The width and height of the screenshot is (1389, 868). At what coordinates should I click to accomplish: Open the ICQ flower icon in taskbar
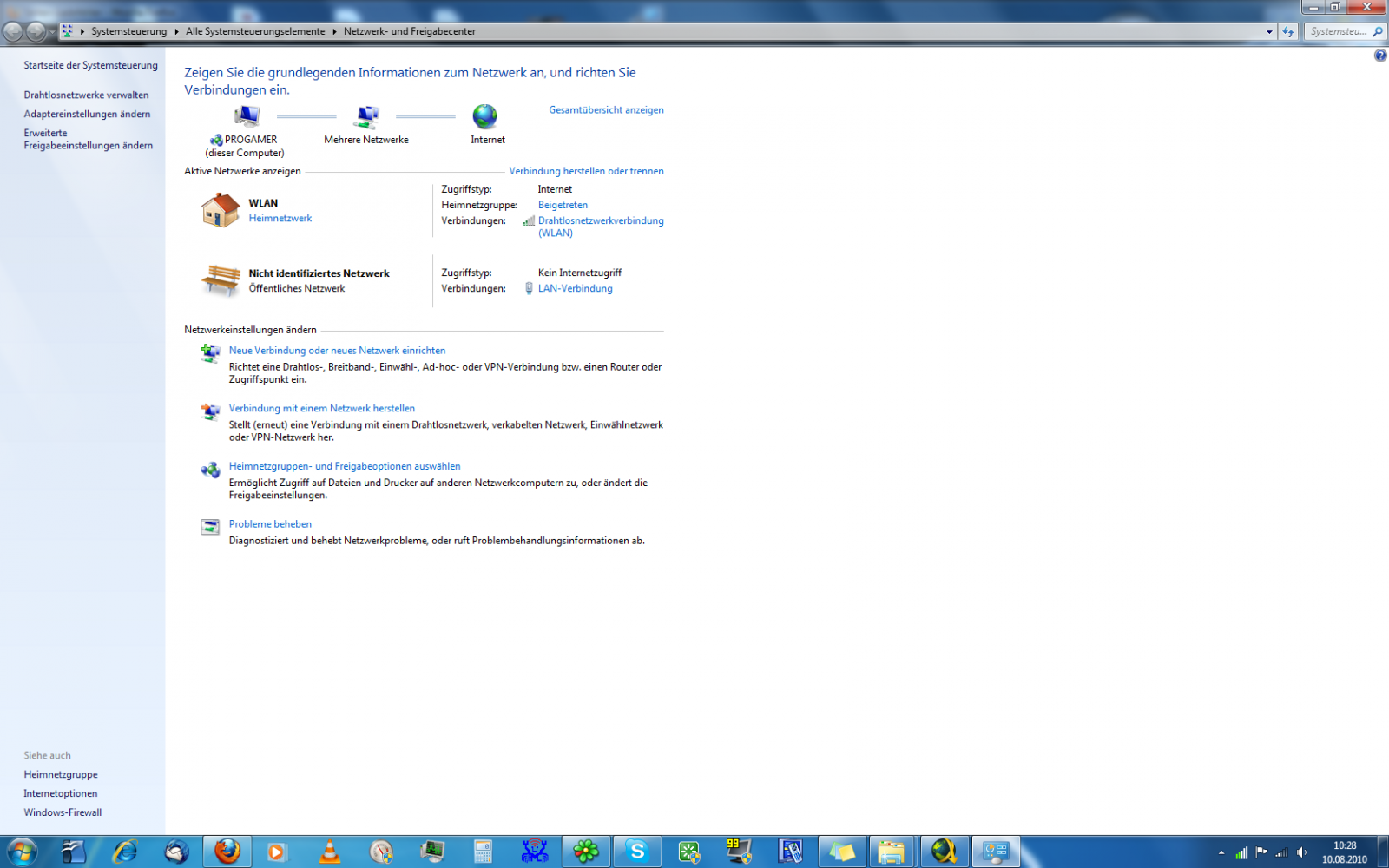[x=586, y=852]
